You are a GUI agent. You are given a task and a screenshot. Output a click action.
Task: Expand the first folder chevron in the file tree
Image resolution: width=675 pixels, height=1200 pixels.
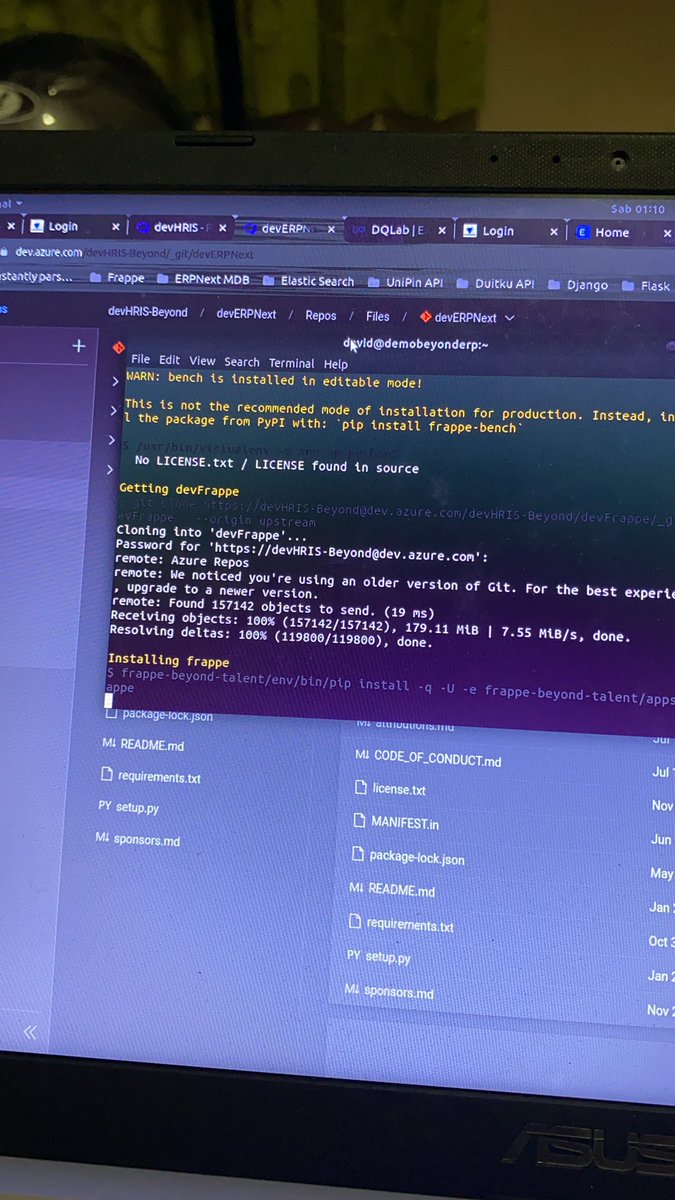[x=115, y=381]
